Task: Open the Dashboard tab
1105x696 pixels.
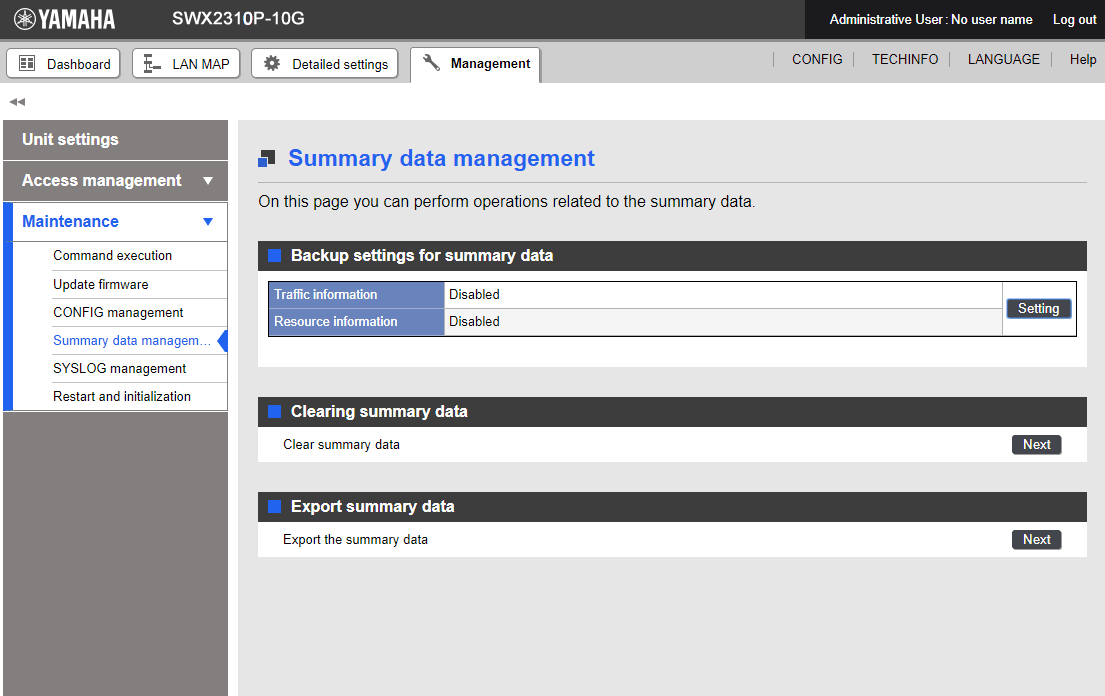Action: click(x=64, y=64)
